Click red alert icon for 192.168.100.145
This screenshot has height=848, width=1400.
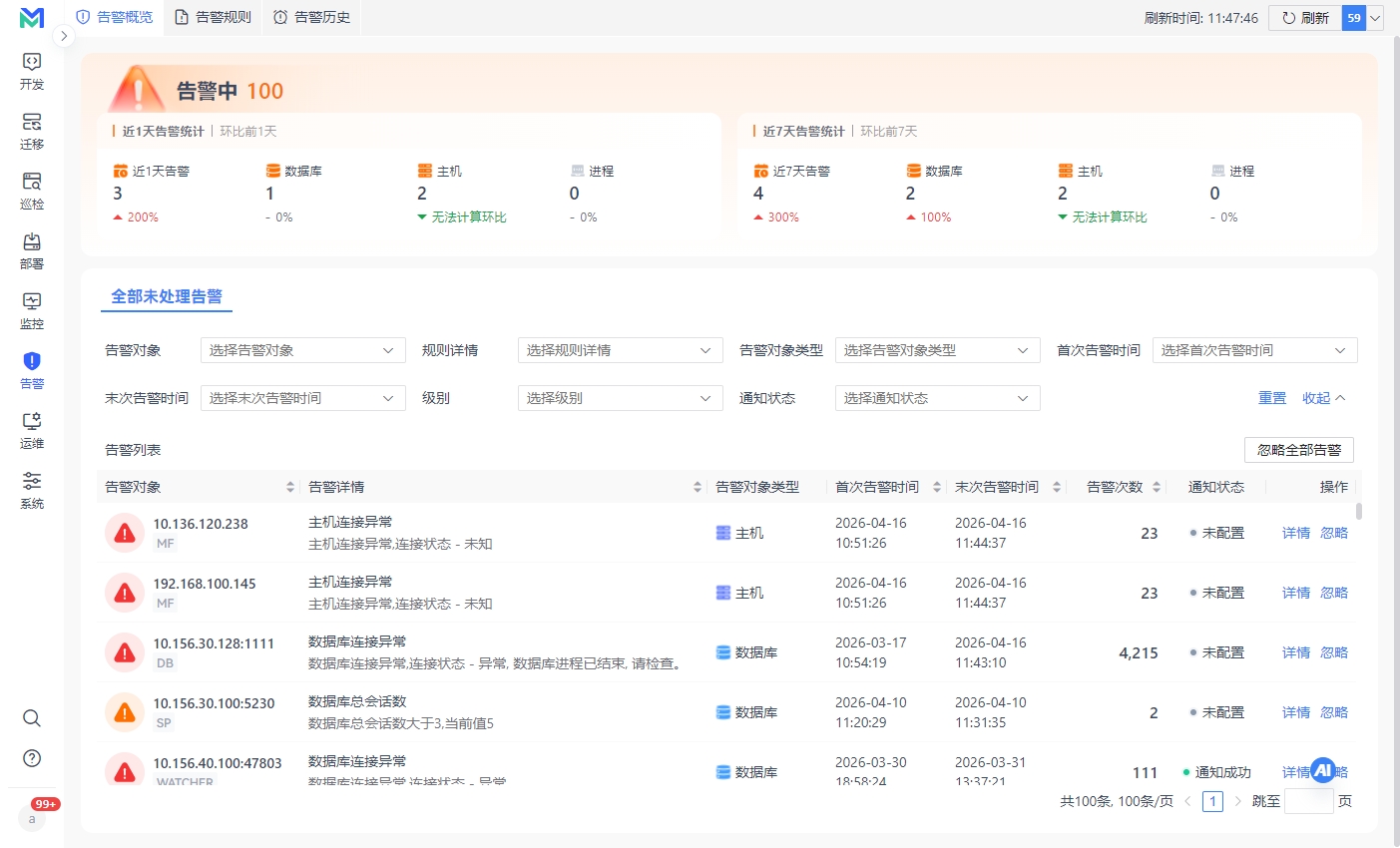125,593
